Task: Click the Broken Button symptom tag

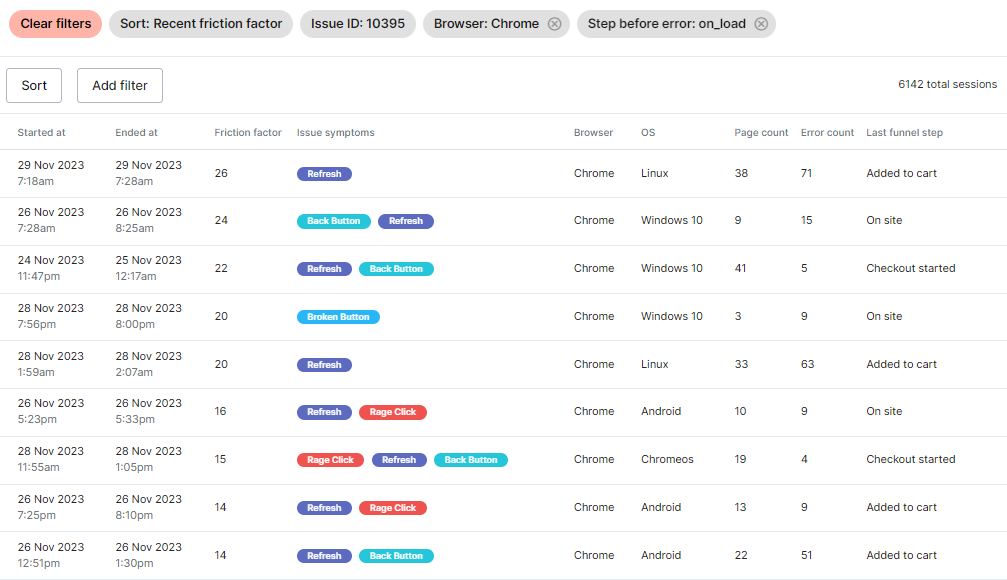Action: (x=338, y=317)
